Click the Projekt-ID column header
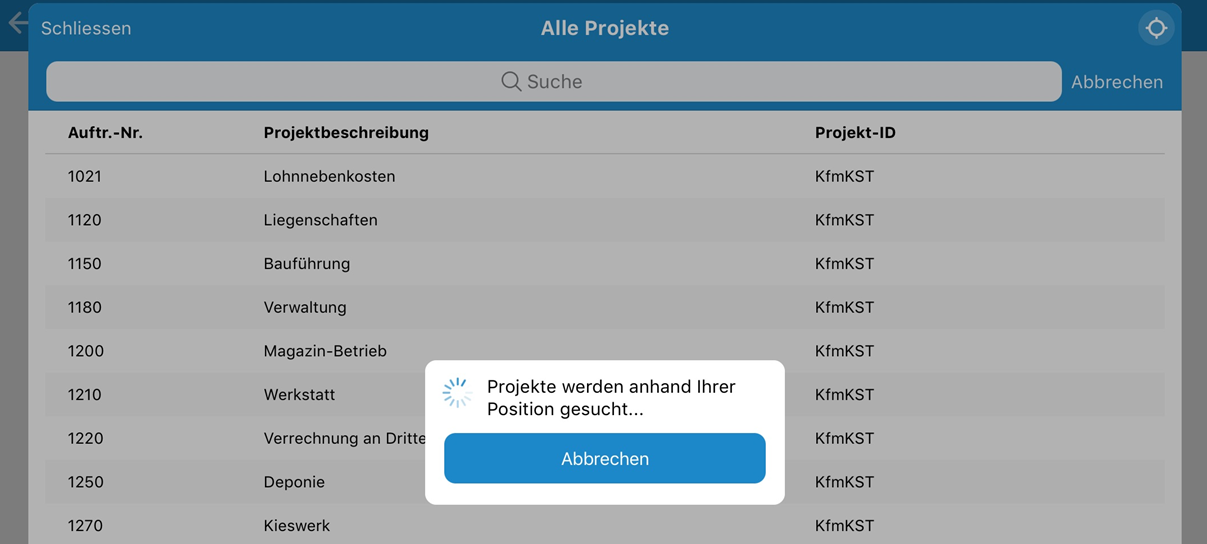Screen dimensions: 1207x544 855,132
